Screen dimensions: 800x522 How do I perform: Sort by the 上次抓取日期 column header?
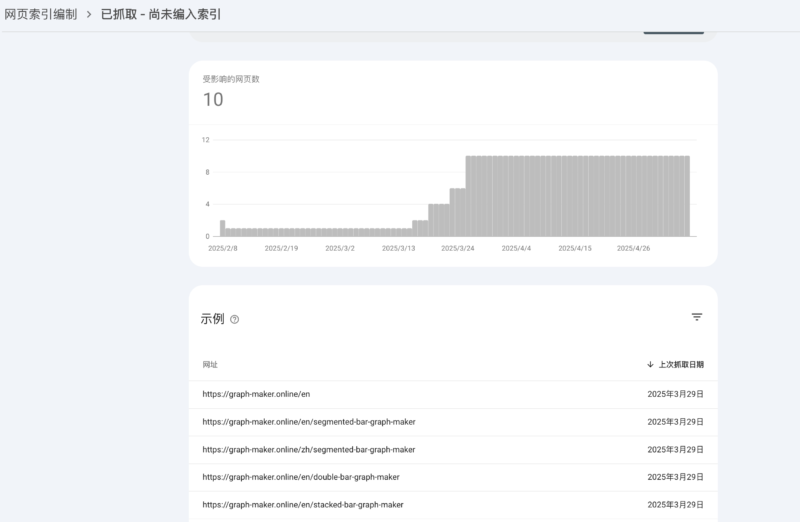tap(681, 365)
